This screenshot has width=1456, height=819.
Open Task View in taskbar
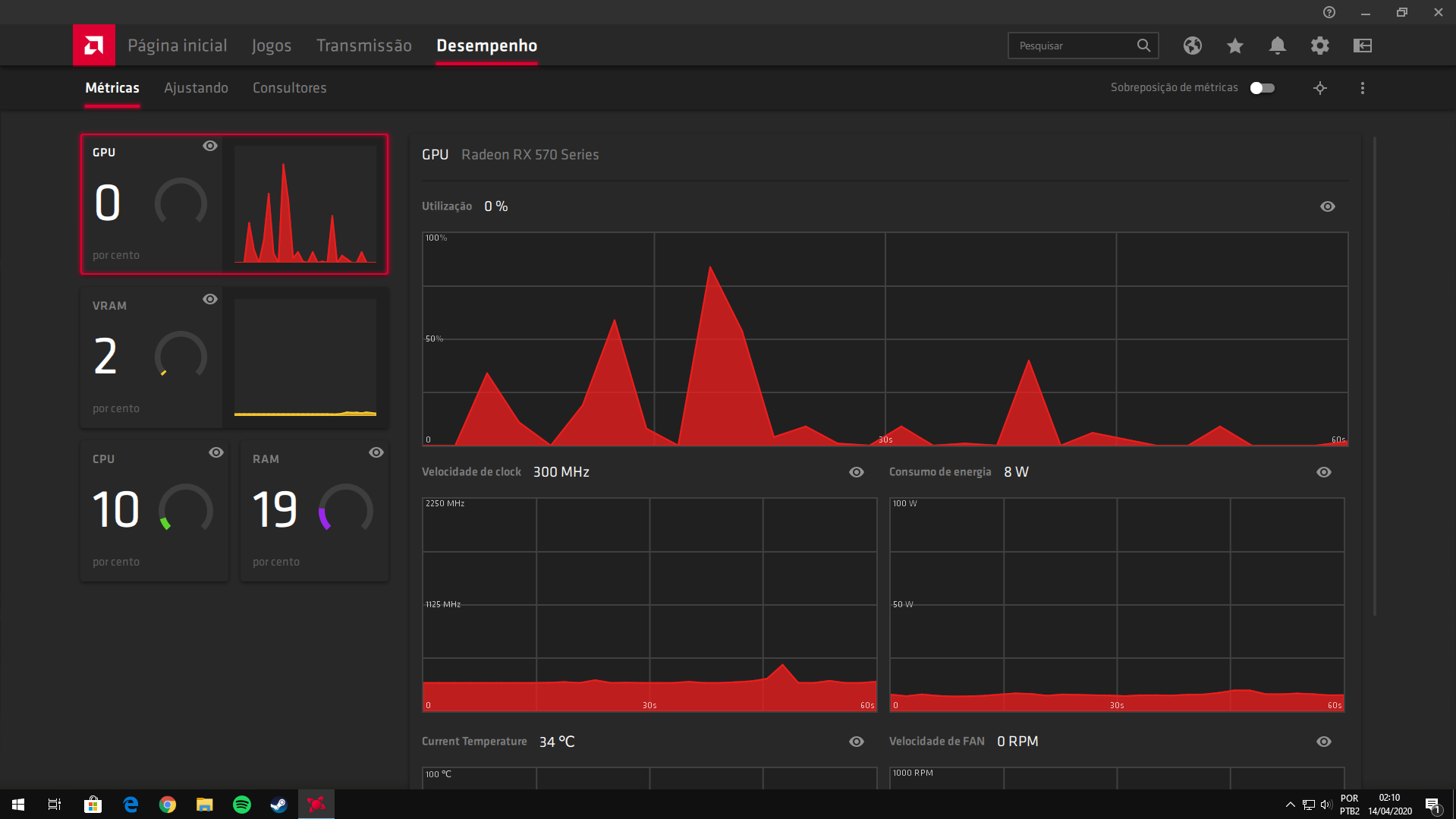click(x=55, y=805)
